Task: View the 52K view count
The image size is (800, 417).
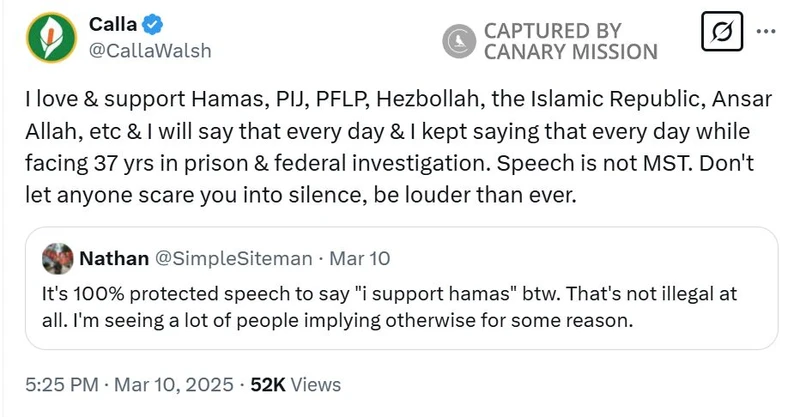Action: [269, 384]
